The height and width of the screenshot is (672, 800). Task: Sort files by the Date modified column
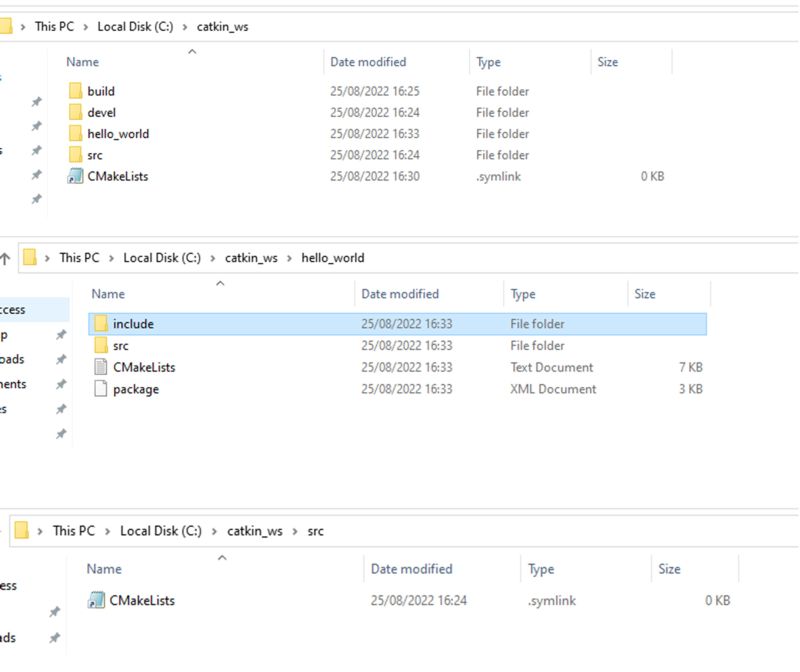coord(370,62)
